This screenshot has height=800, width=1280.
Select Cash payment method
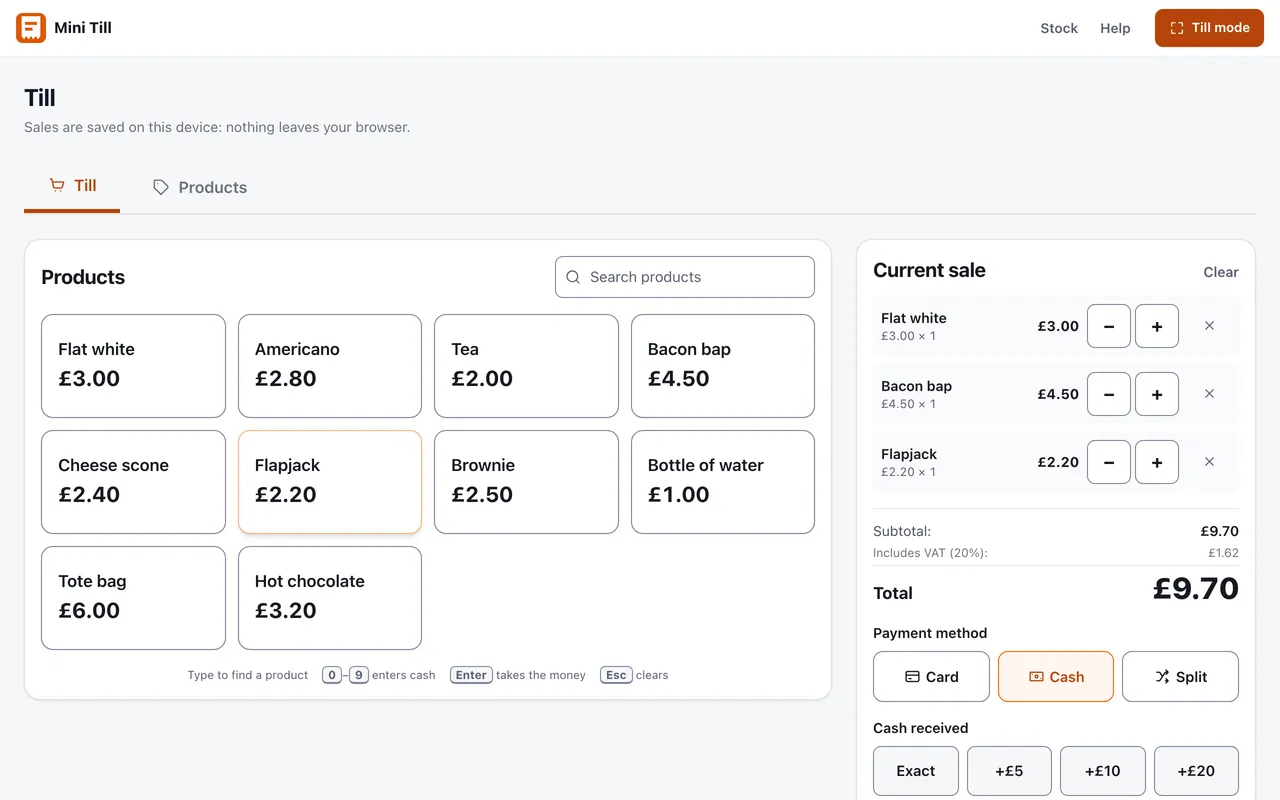tap(1056, 677)
